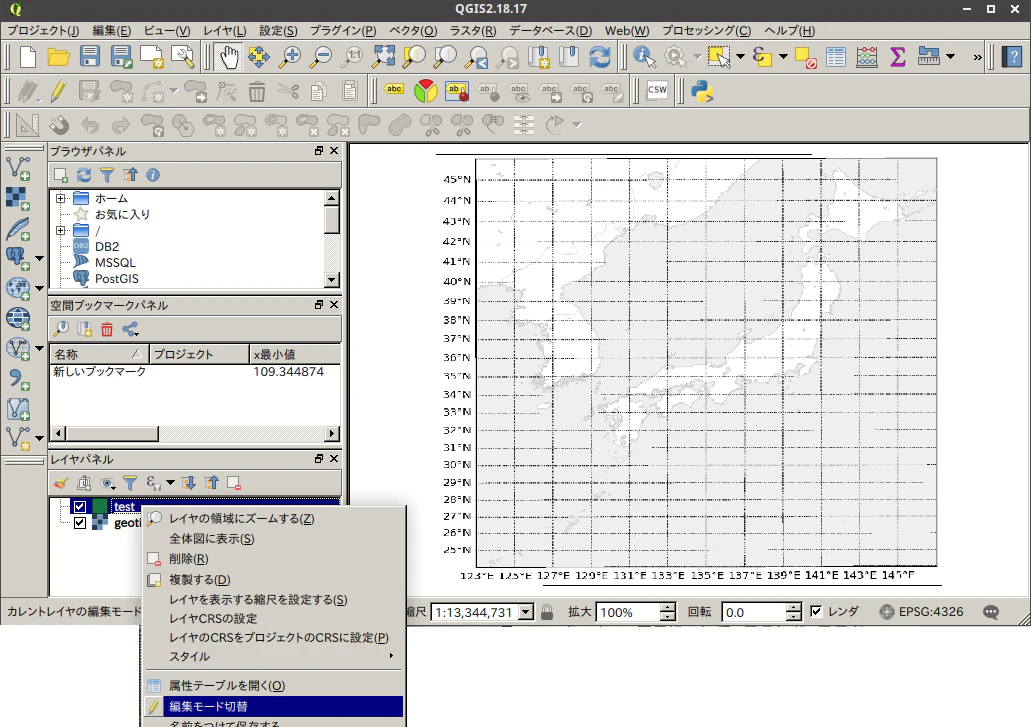Click the rotation value input field
The image size is (1031, 727).
click(x=754, y=613)
